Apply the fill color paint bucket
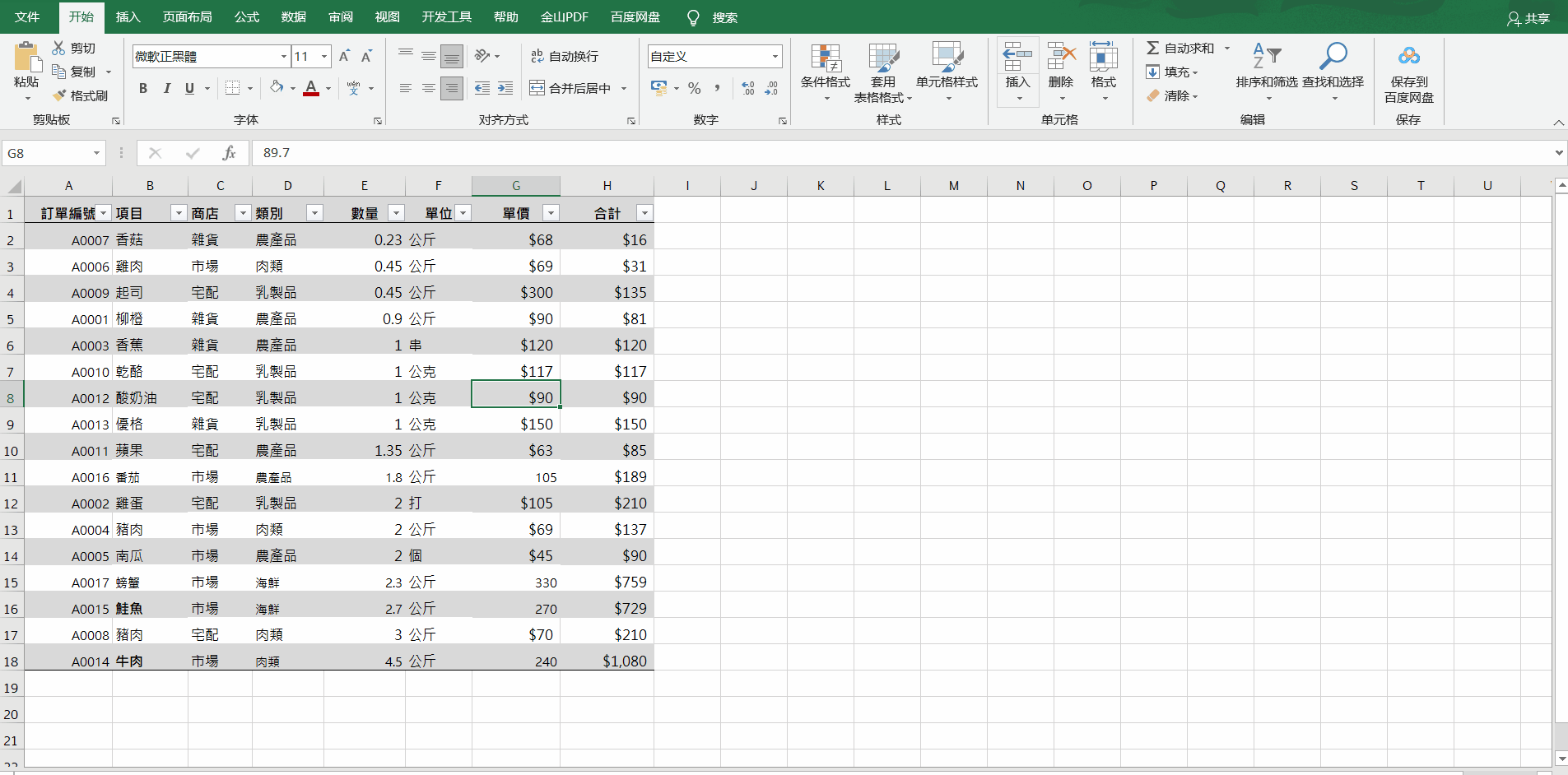This screenshot has height=775, width=1568. pyautogui.click(x=277, y=88)
